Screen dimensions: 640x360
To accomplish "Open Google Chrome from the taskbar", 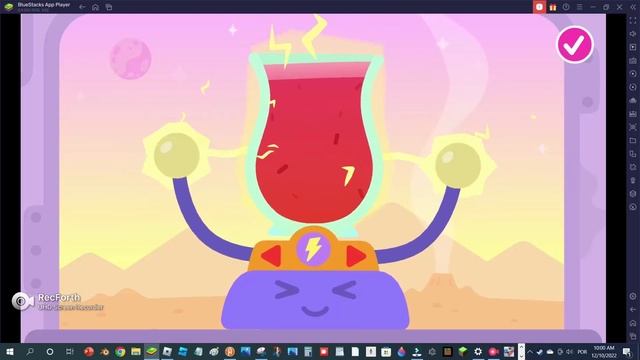I will tap(120, 351).
